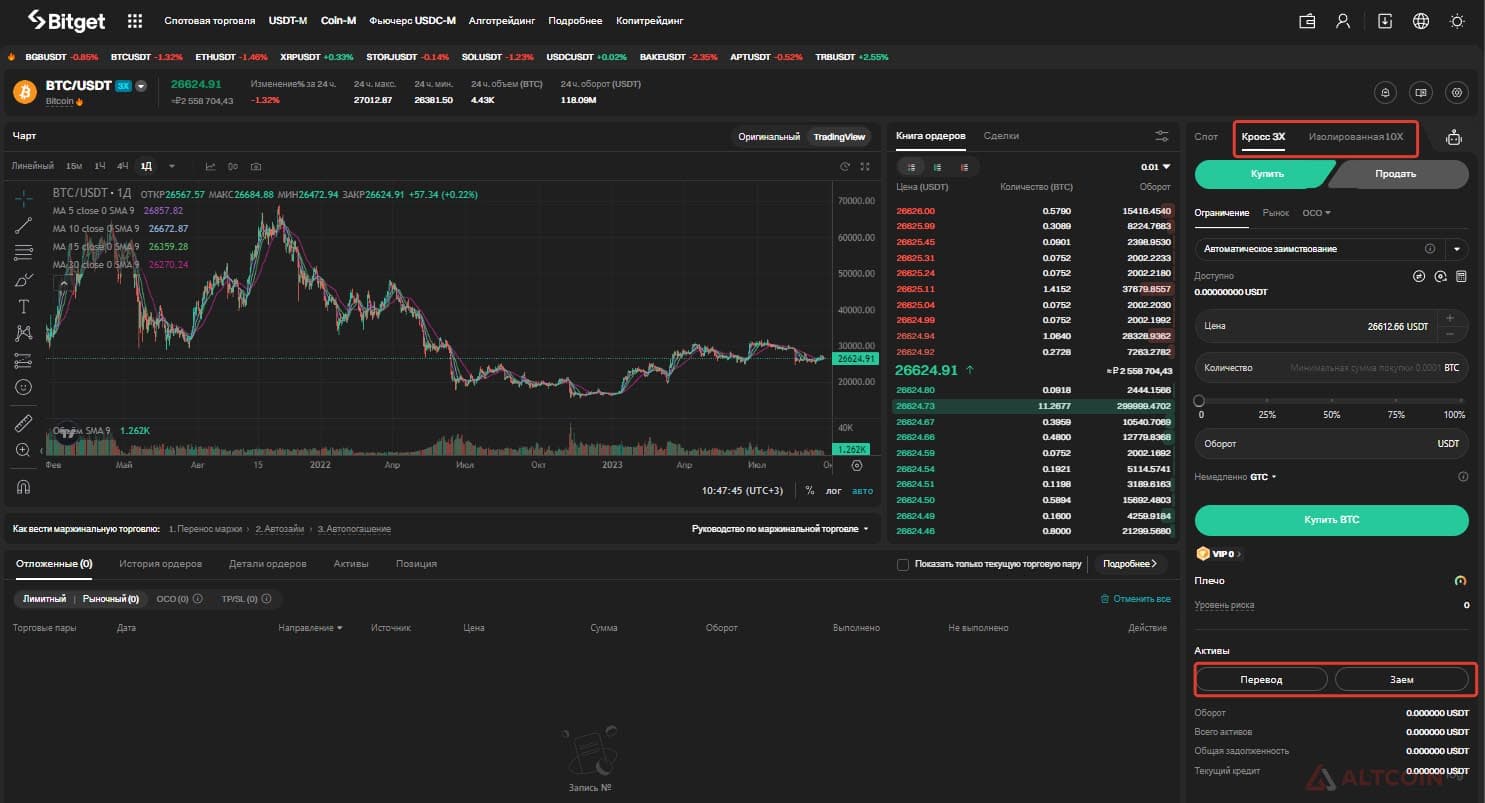Switch chart to Оригинальный view
The height and width of the screenshot is (803, 1485).
(x=769, y=137)
